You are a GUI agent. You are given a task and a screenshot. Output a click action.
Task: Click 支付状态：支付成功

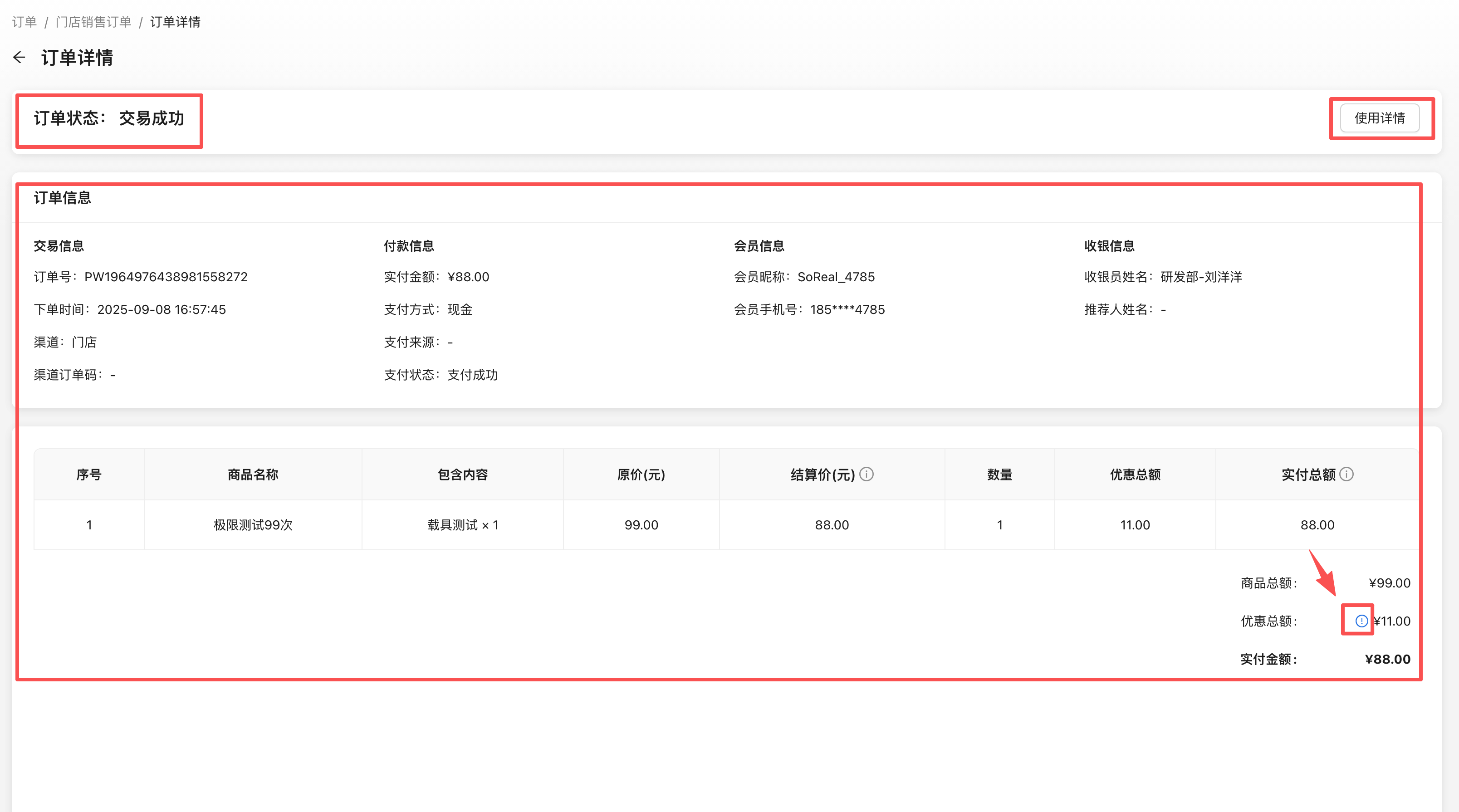[441, 375]
